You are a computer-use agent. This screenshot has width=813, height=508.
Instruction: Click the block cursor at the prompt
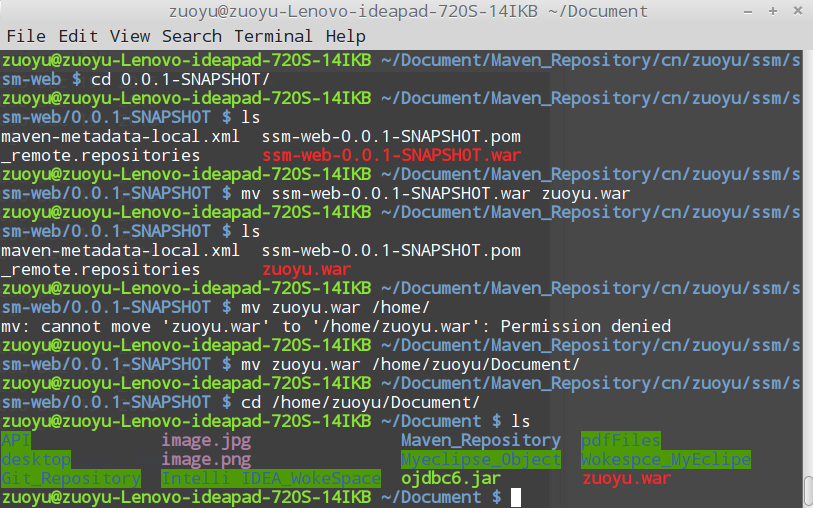click(516, 497)
